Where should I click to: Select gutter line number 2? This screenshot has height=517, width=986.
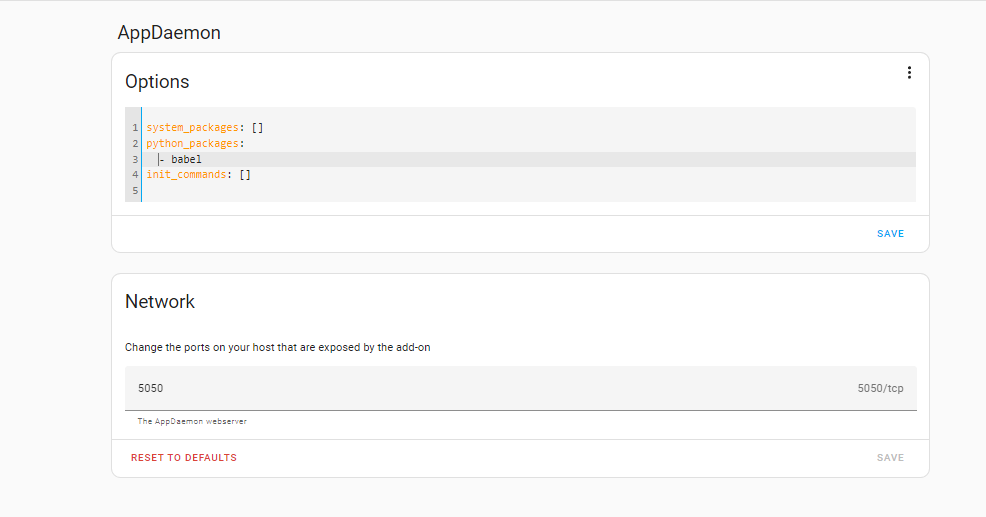coord(134,144)
